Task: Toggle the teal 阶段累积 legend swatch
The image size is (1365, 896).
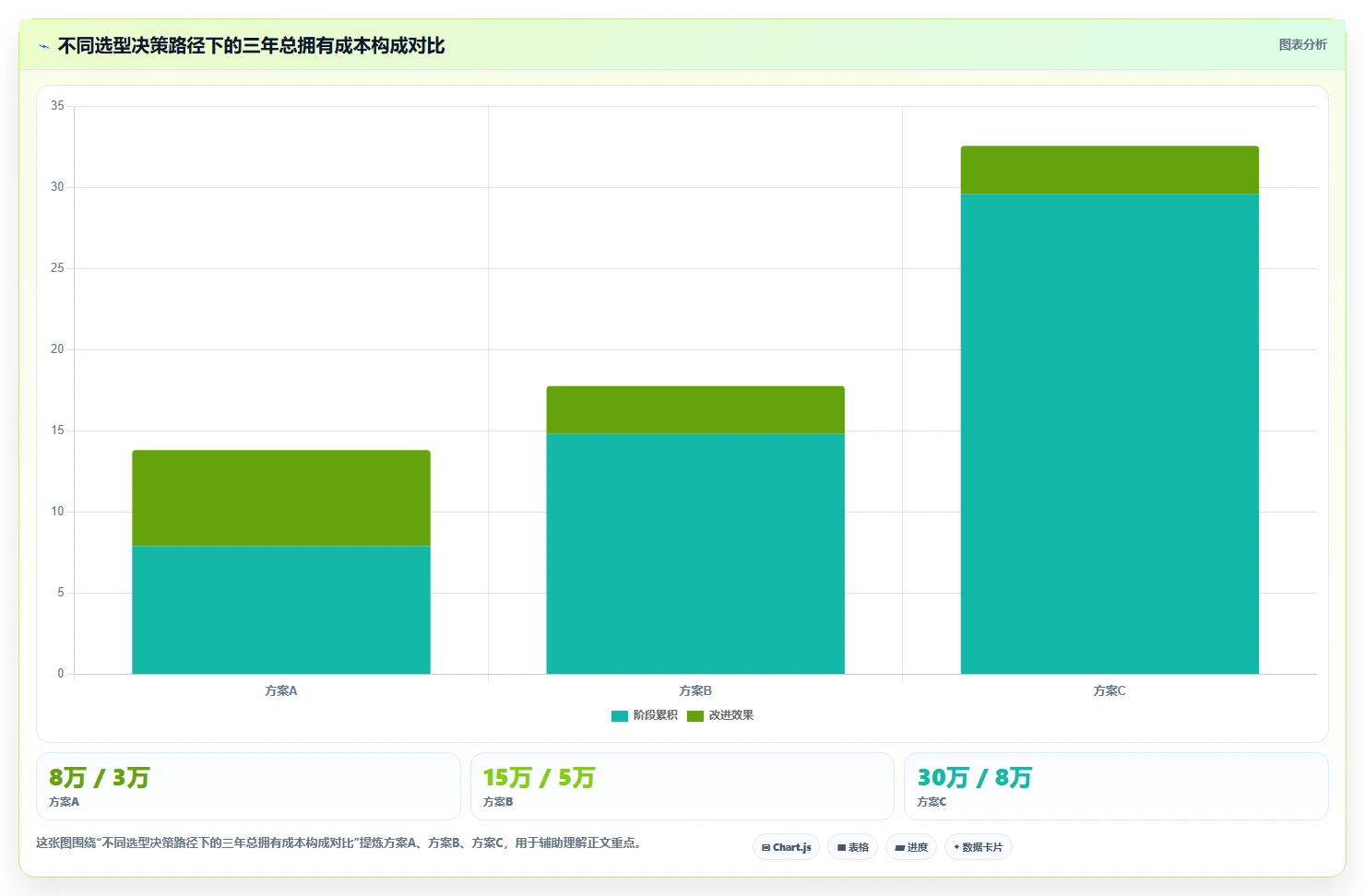Action: coord(620,716)
